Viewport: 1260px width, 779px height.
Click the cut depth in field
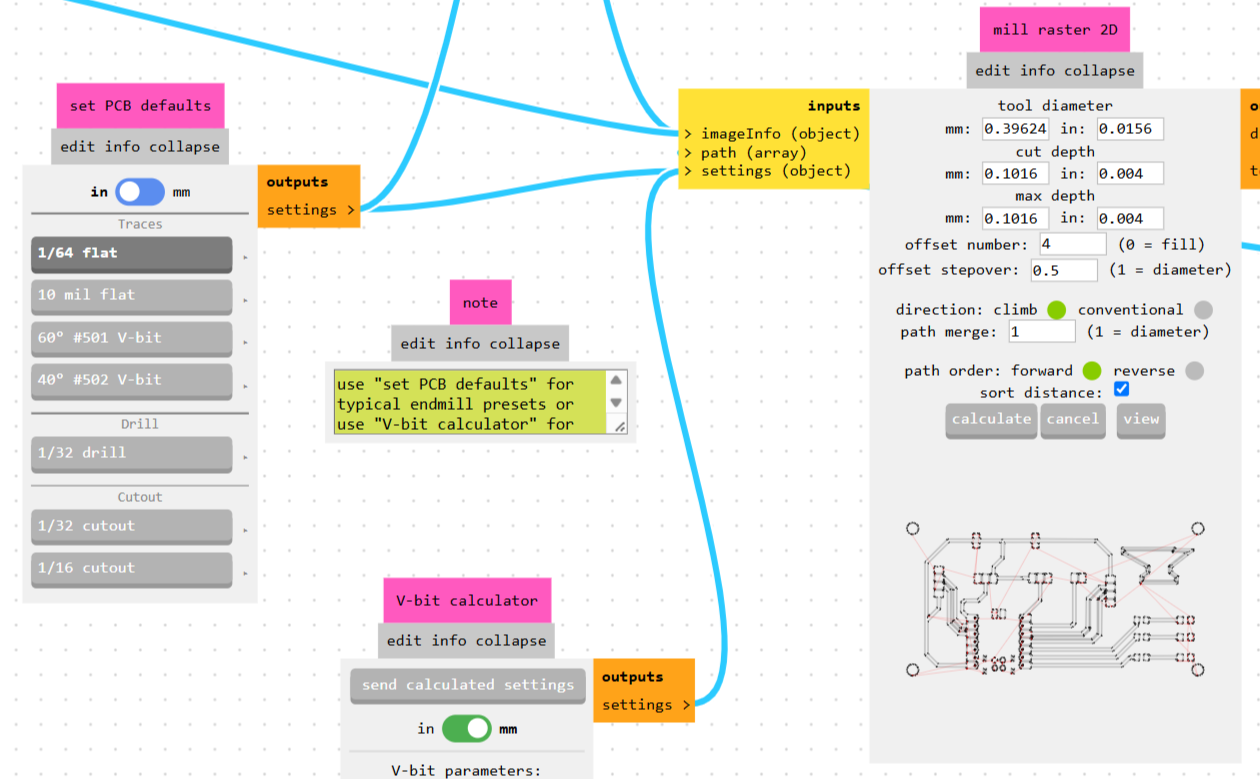coord(1130,174)
